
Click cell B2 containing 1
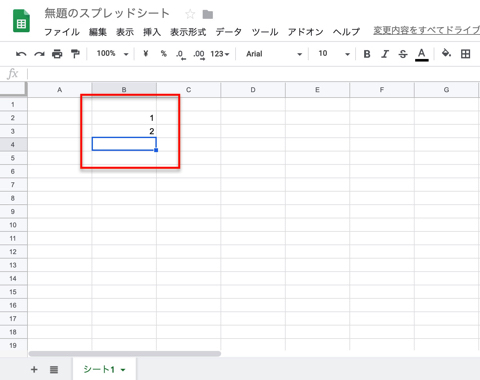pos(124,118)
